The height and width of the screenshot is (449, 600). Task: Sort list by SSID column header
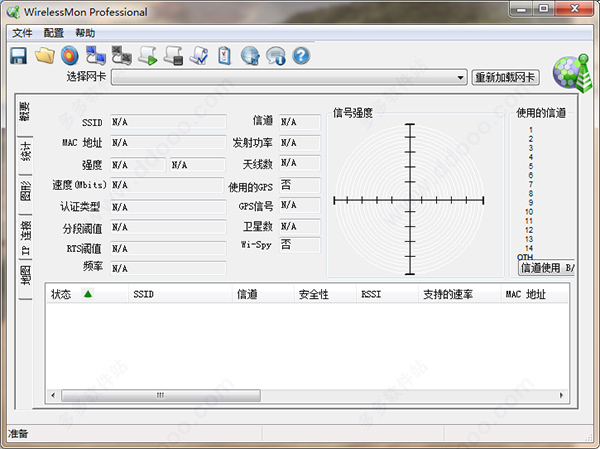tap(180, 294)
